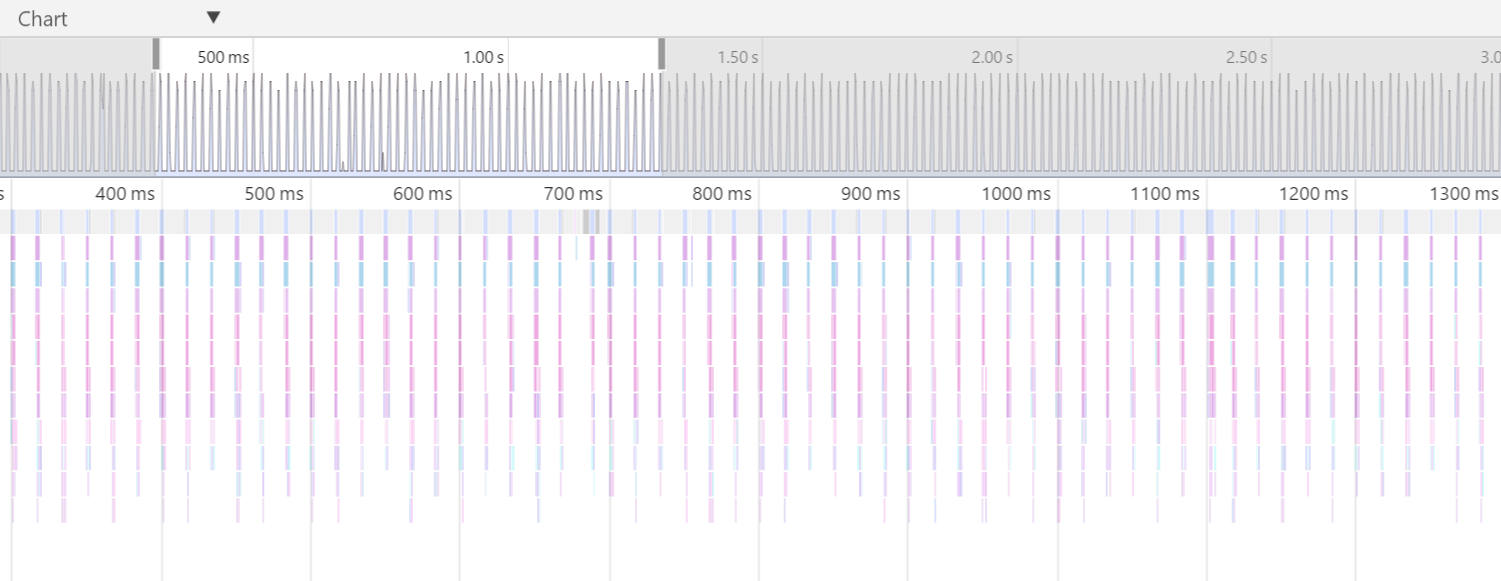Grab the right overview selection handle
The width and height of the screenshot is (1501, 581).
click(662, 55)
